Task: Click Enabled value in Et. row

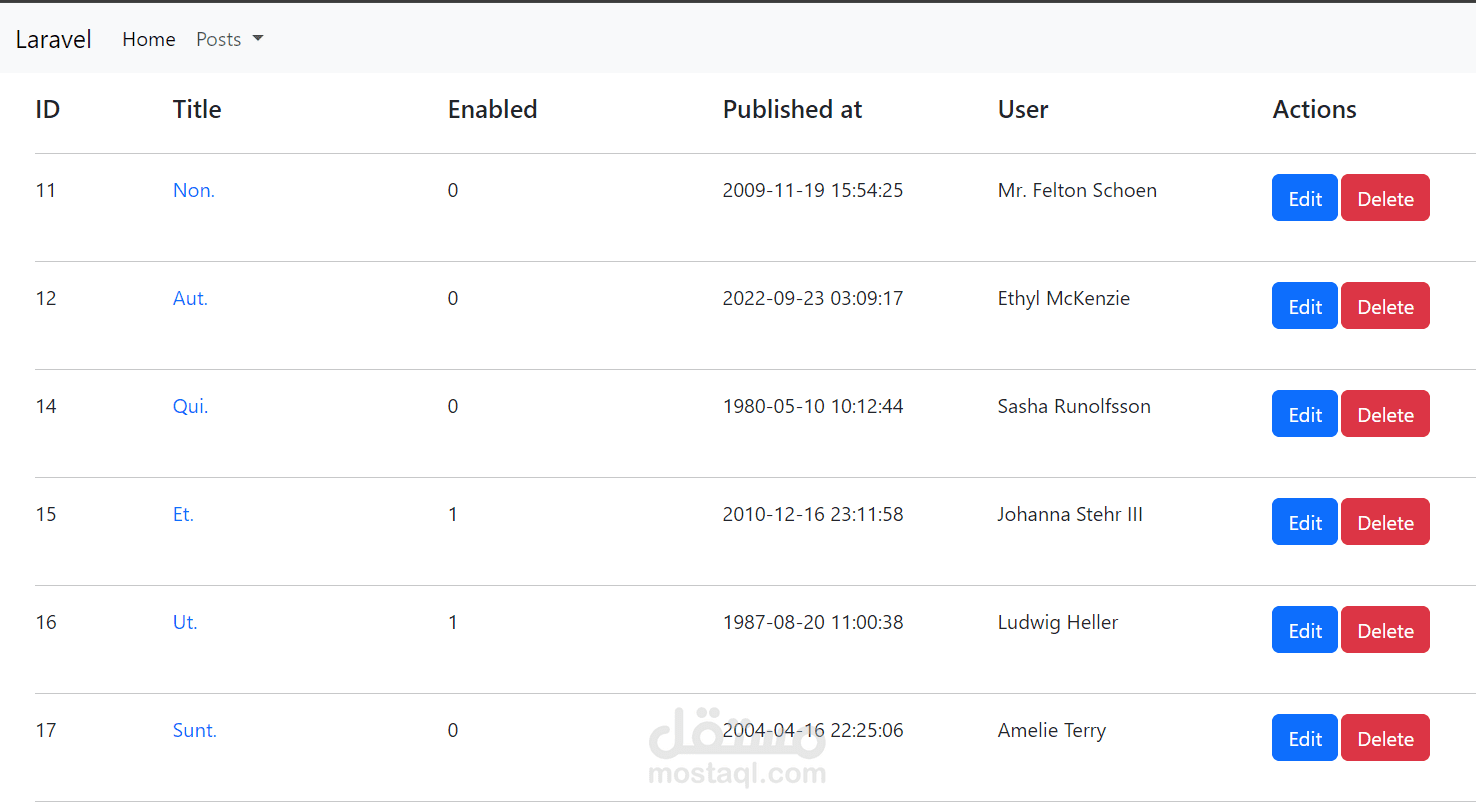Action: (x=453, y=514)
